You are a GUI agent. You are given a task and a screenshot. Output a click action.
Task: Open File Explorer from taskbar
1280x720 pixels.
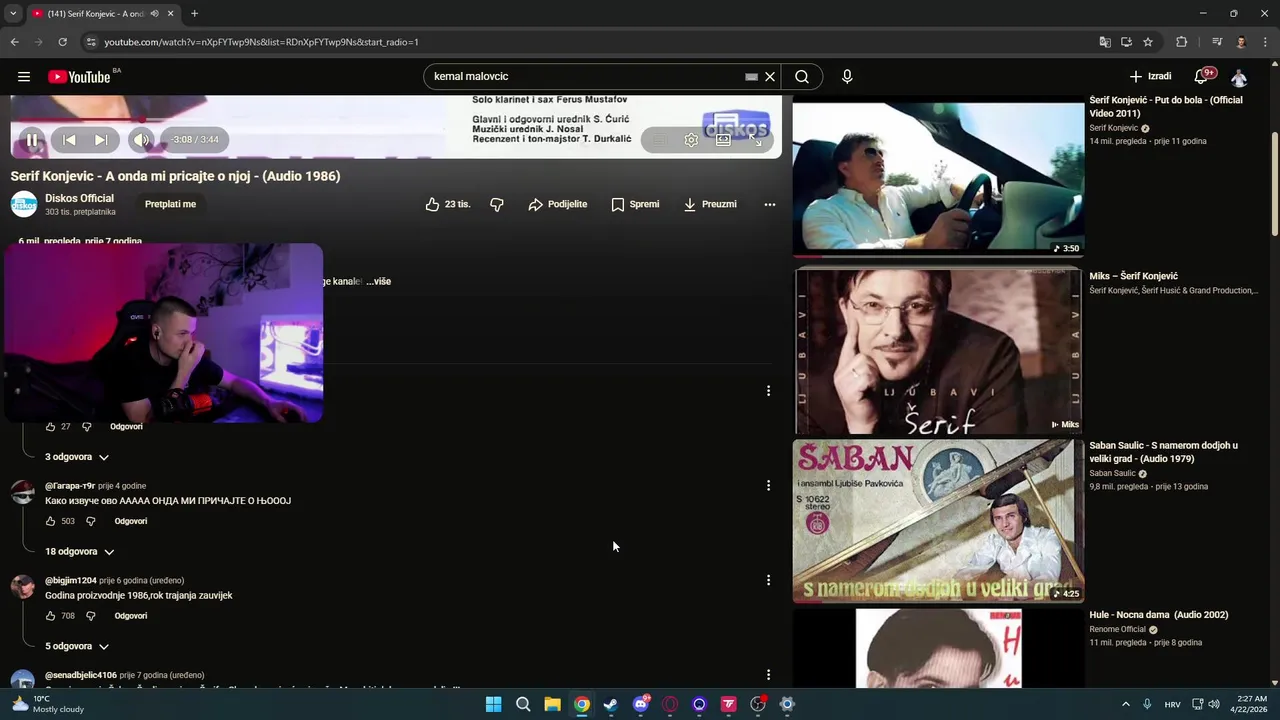tap(552, 704)
